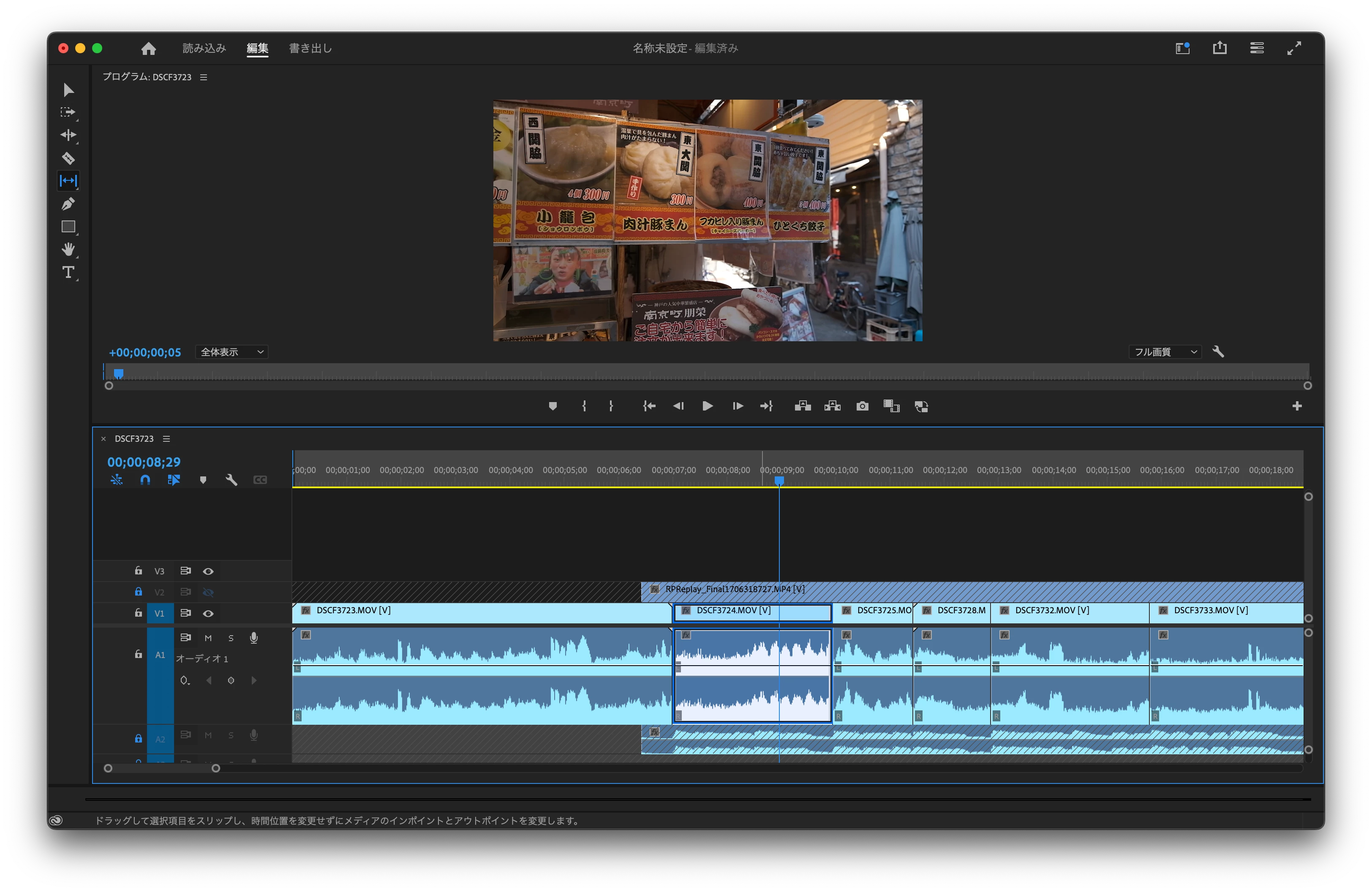Select the Pen tool
1372x892 pixels.
click(68, 204)
